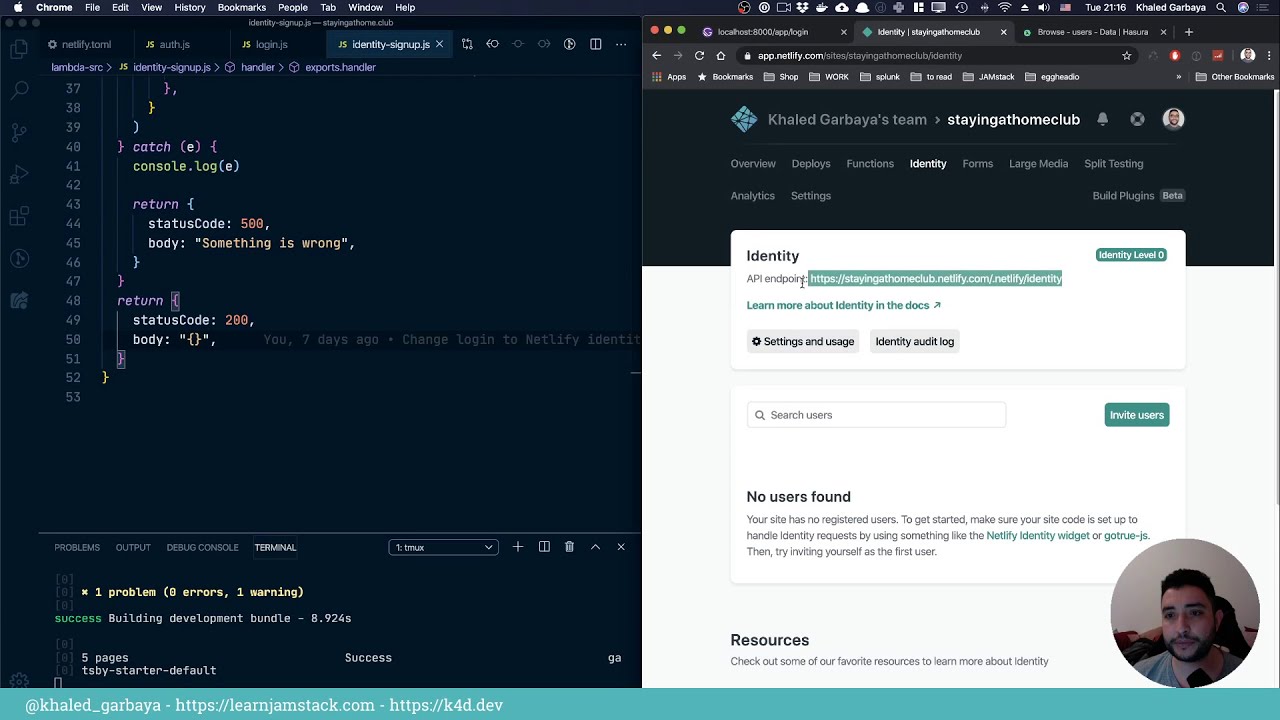Open the eggheadio bookmarks folder

[x=1052, y=77]
